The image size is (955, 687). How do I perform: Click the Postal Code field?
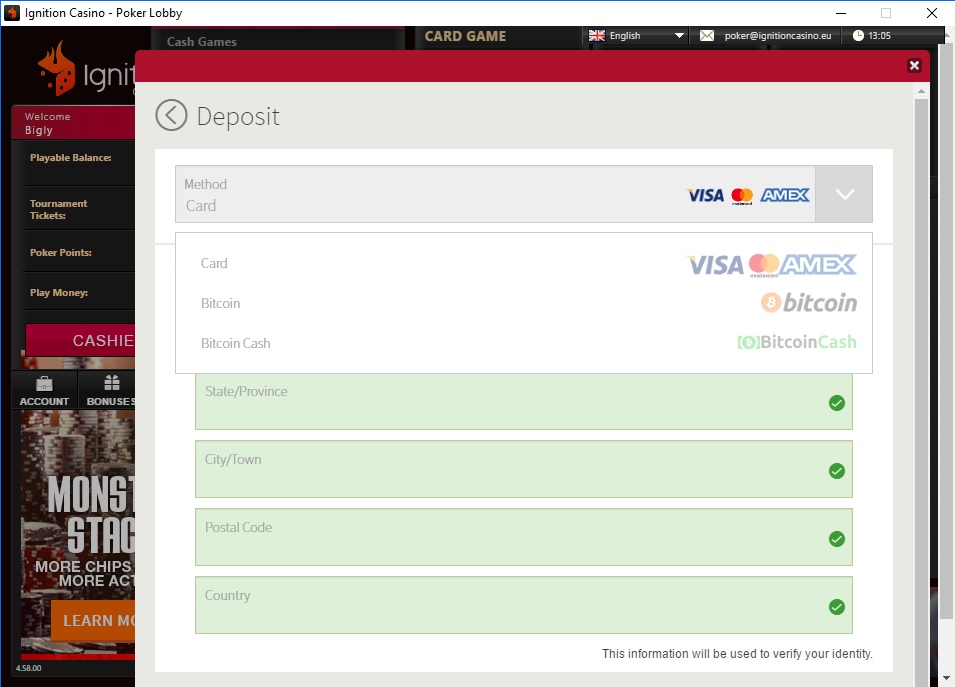pos(524,537)
